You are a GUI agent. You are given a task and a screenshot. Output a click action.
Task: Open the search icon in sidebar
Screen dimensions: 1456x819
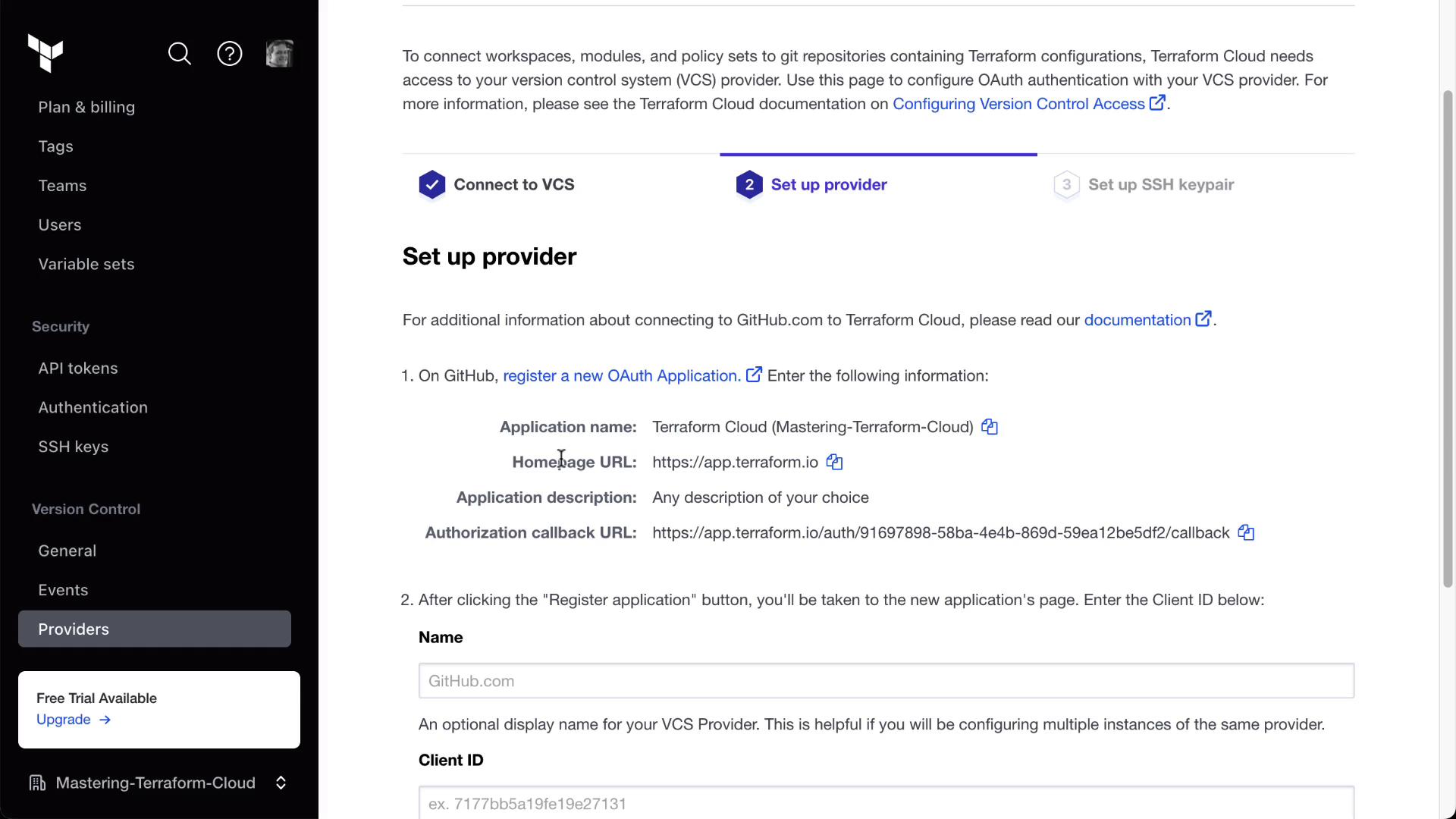tap(180, 54)
